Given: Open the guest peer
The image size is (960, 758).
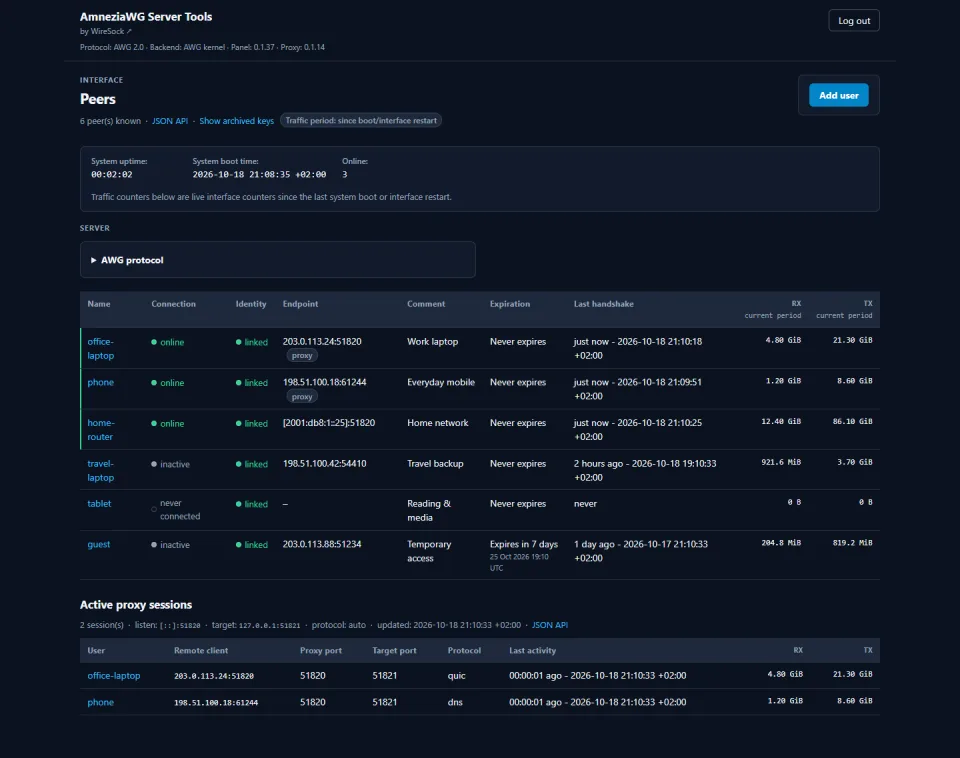Looking at the screenshot, I should 99,544.
